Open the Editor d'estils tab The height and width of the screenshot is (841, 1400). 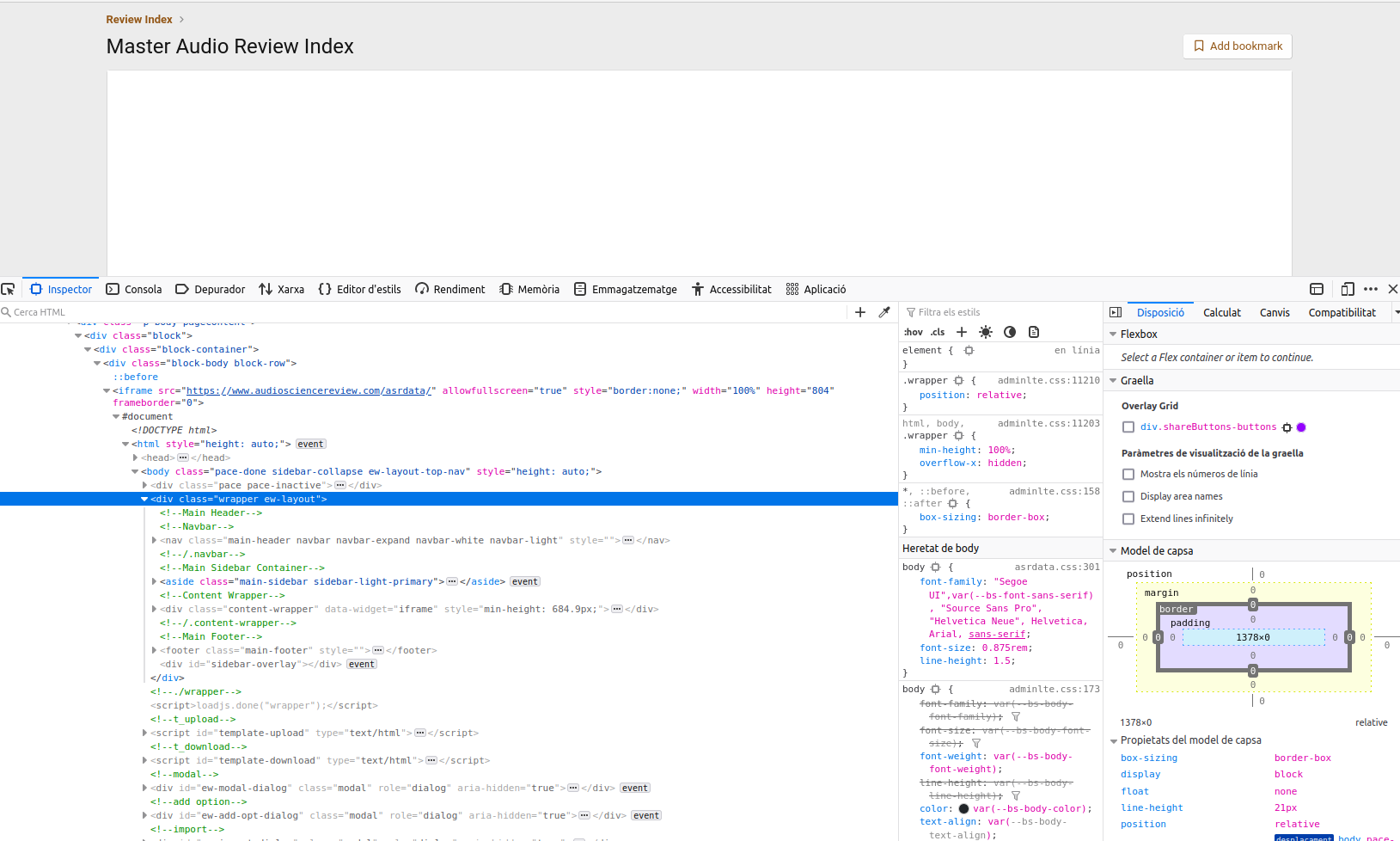point(359,289)
